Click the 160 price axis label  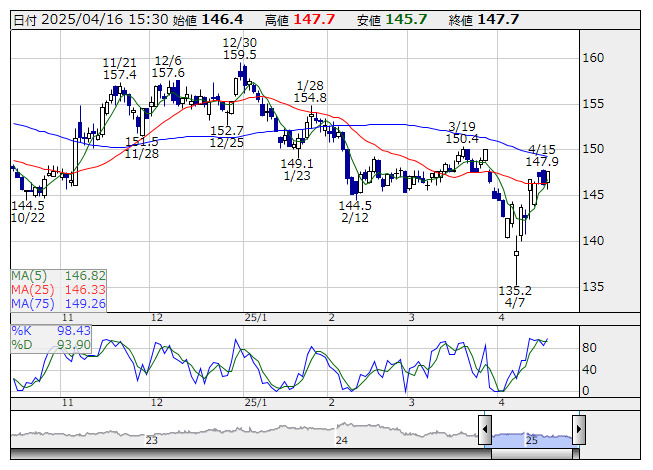[593, 58]
